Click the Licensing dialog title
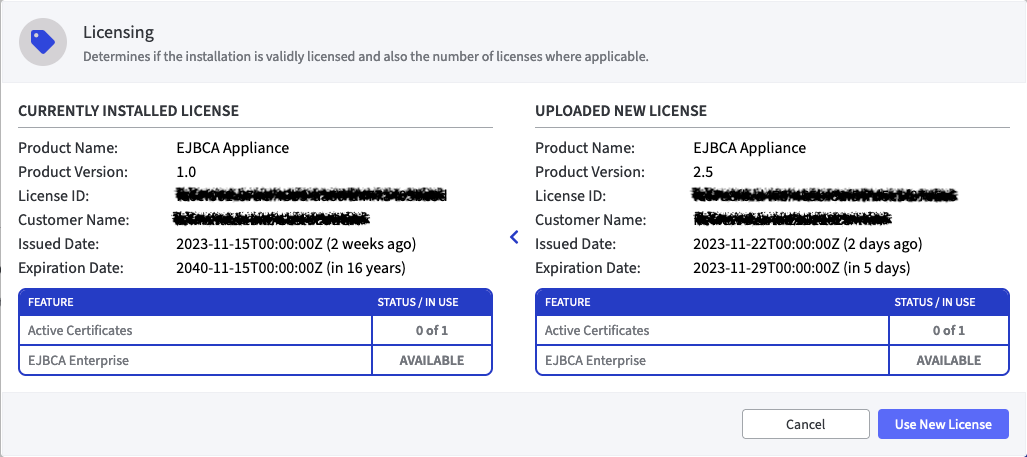This screenshot has height=457, width=1027. (118, 34)
